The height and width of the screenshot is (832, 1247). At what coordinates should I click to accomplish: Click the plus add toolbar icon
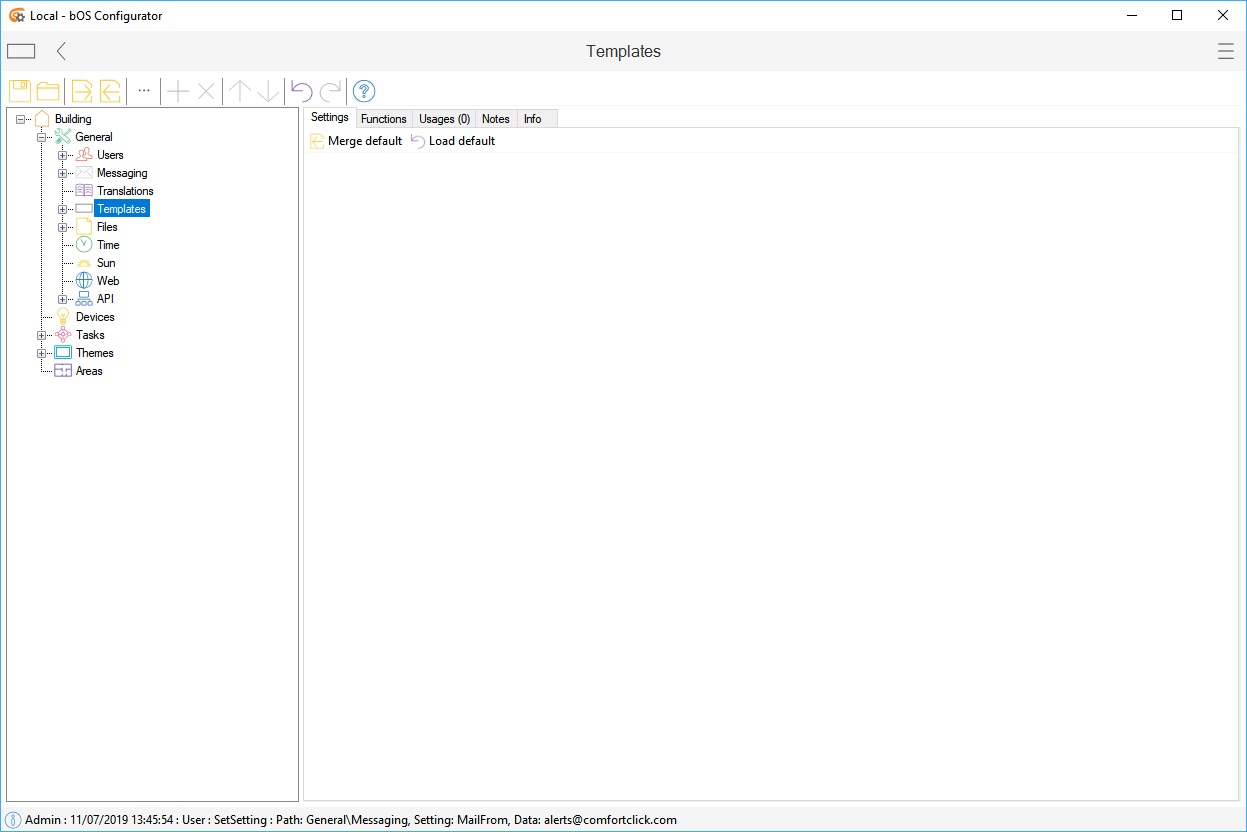(177, 92)
